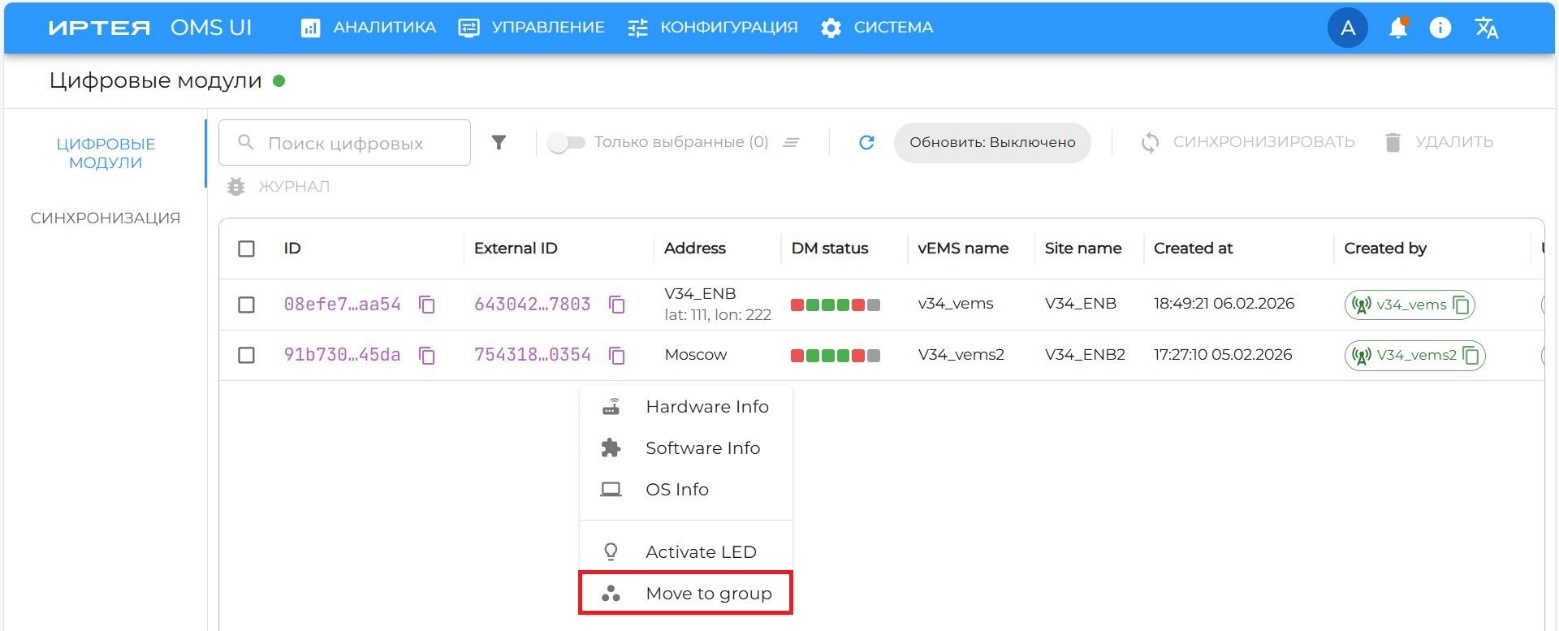Click the ИРТЕЯ OMS UI logo
This screenshot has height=631, width=1559.
[x=150, y=28]
